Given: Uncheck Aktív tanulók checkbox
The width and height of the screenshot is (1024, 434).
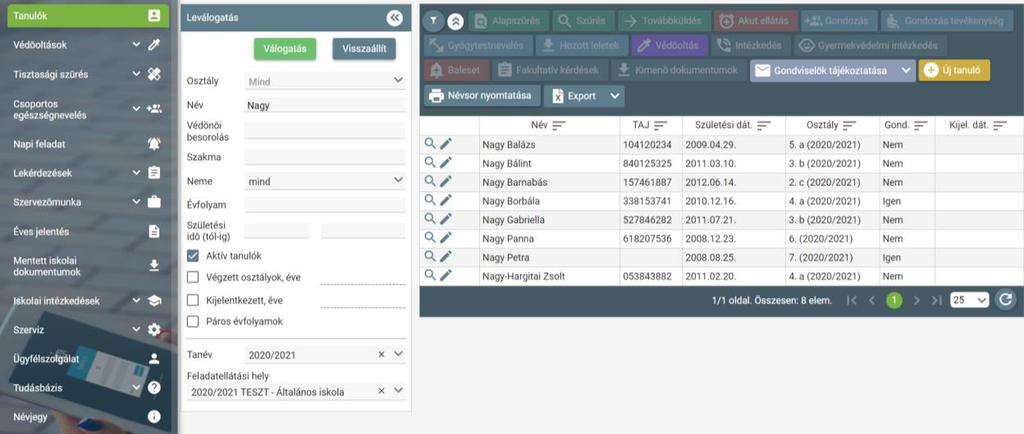Looking at the screenshot, I should coord(193,256).
